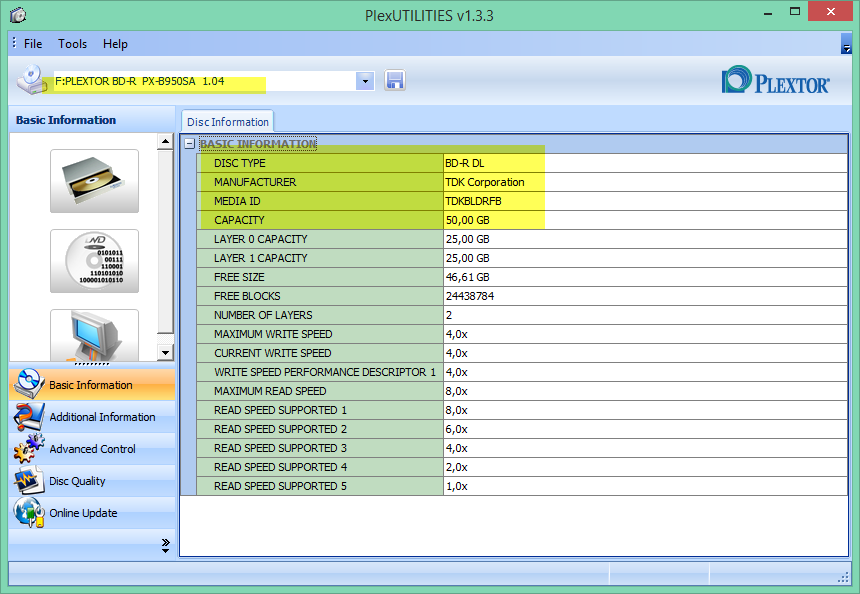Select the READ SPEED SUPPORTED 3 row

click(x=522, y=448)
